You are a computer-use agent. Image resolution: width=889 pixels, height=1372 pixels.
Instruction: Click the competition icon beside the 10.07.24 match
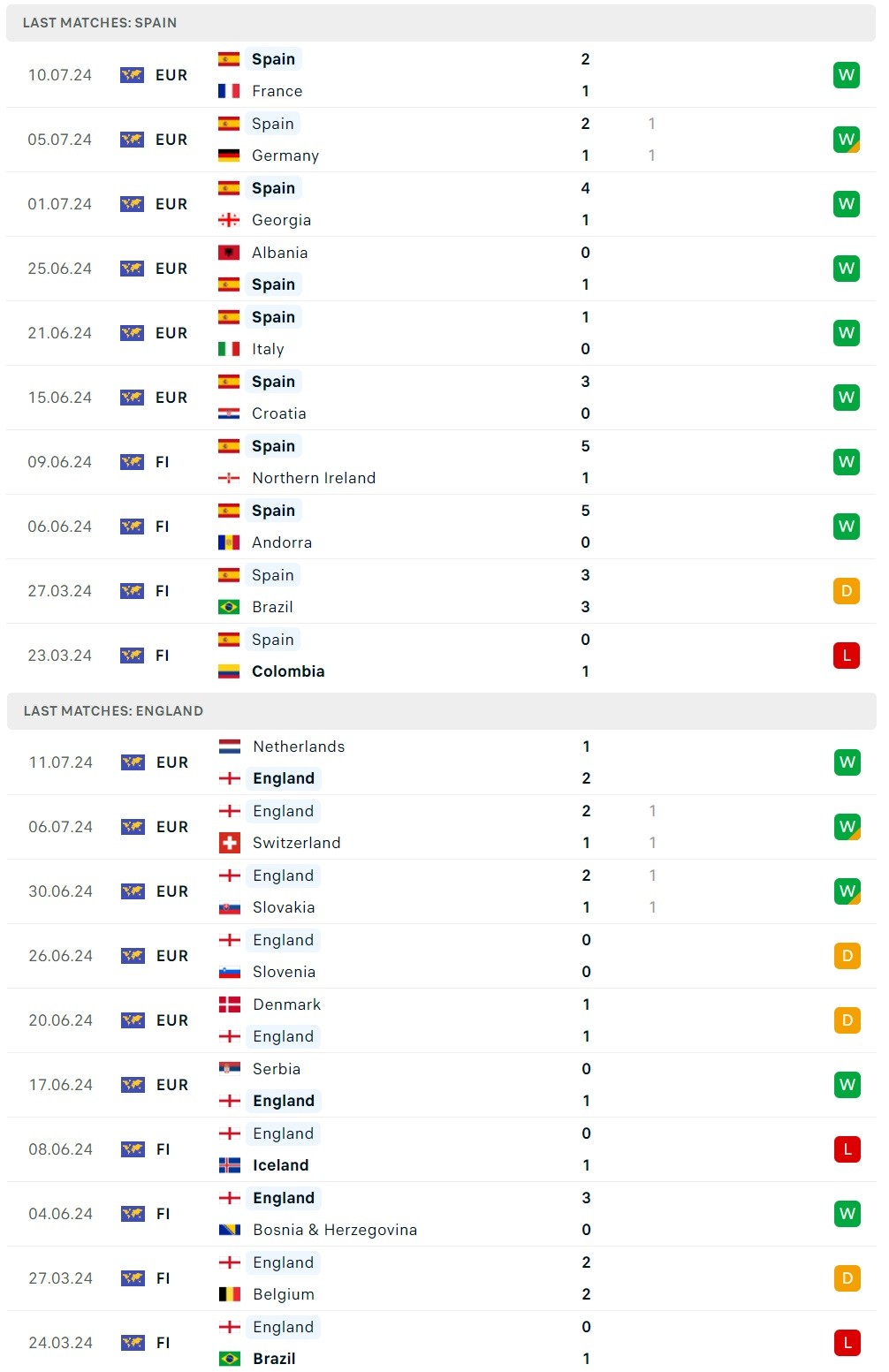[x=132, y=75]
